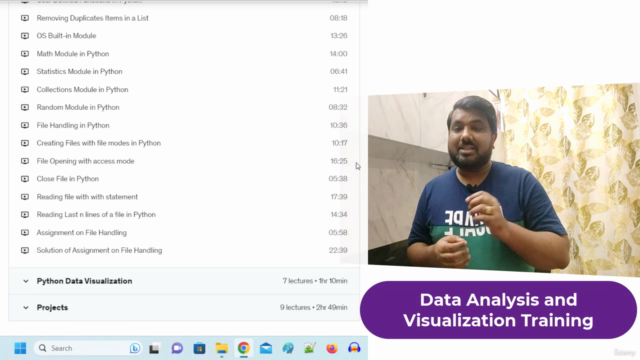Click video icon beside Assignment on File Handling
This screenshot has height=360, width=640.
point(25,233)
